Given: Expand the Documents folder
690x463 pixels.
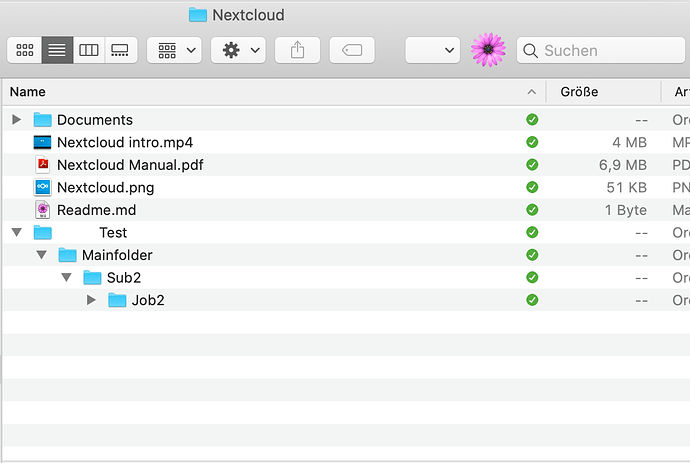Looking at the screenshot, I should [x=17, y=119].
